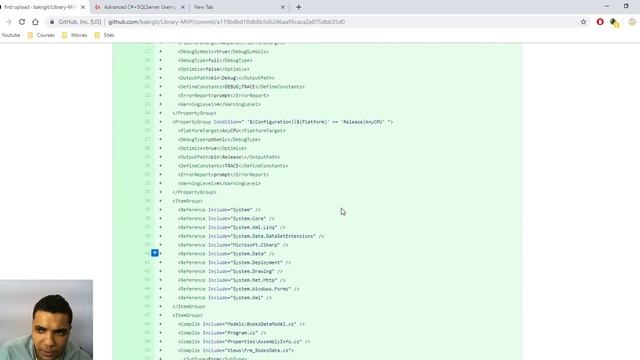
Task: Go to the browser home page
Action: (36, 22)
